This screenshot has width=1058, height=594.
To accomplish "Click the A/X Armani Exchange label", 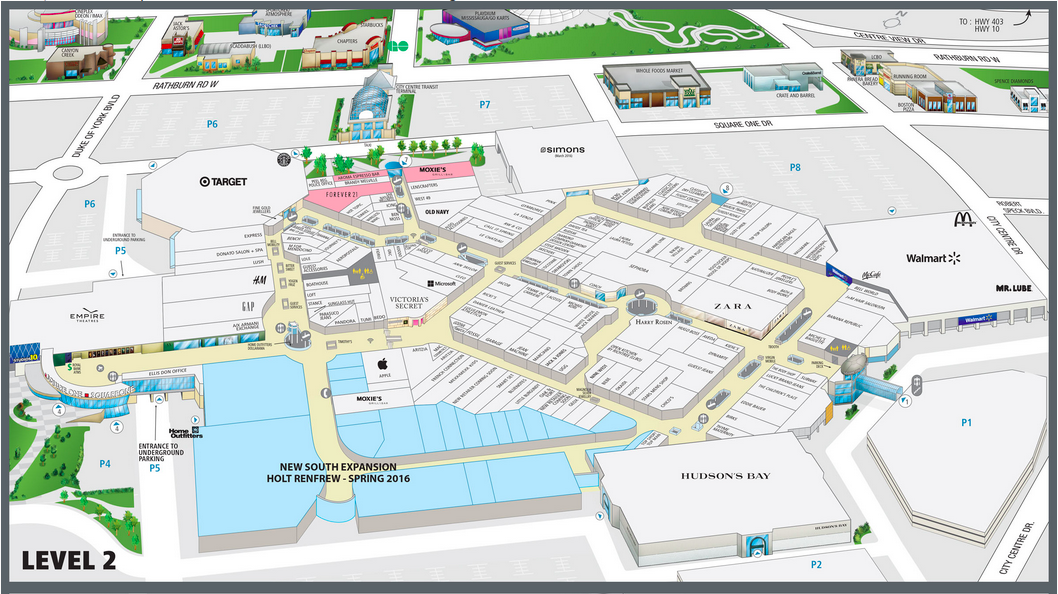I will [246, 325].
